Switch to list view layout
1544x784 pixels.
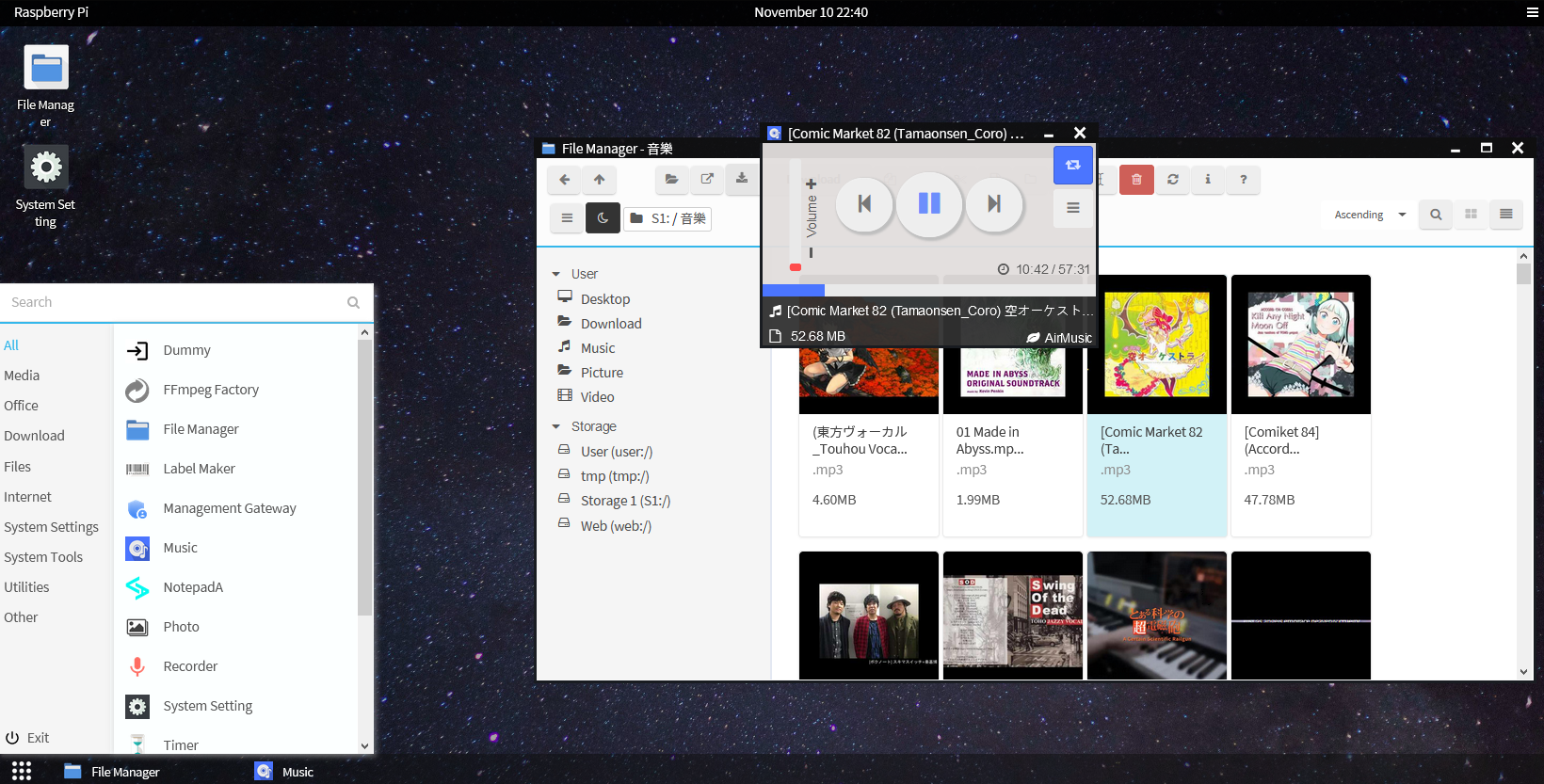pyautogui.click(x=1505, y=215)
